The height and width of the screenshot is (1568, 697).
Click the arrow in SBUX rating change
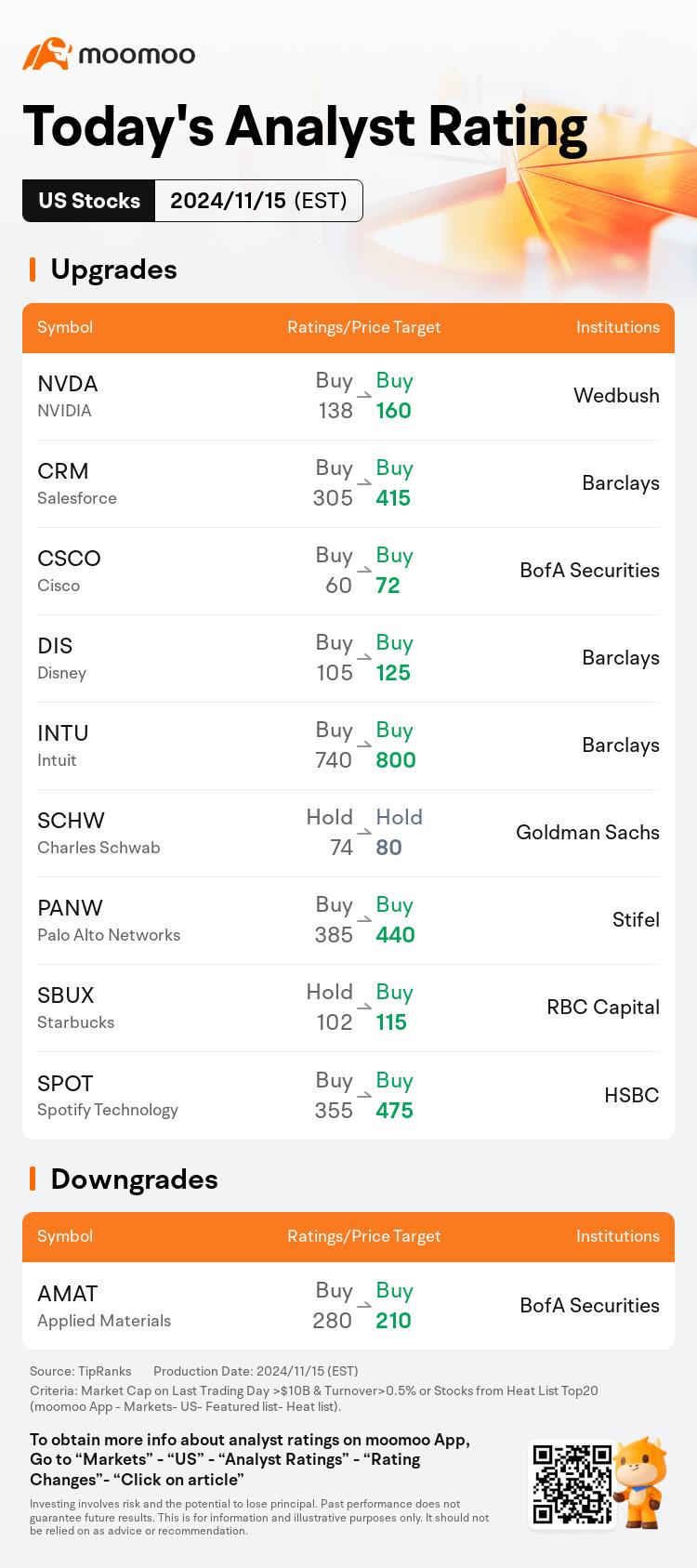(364, 1007)
